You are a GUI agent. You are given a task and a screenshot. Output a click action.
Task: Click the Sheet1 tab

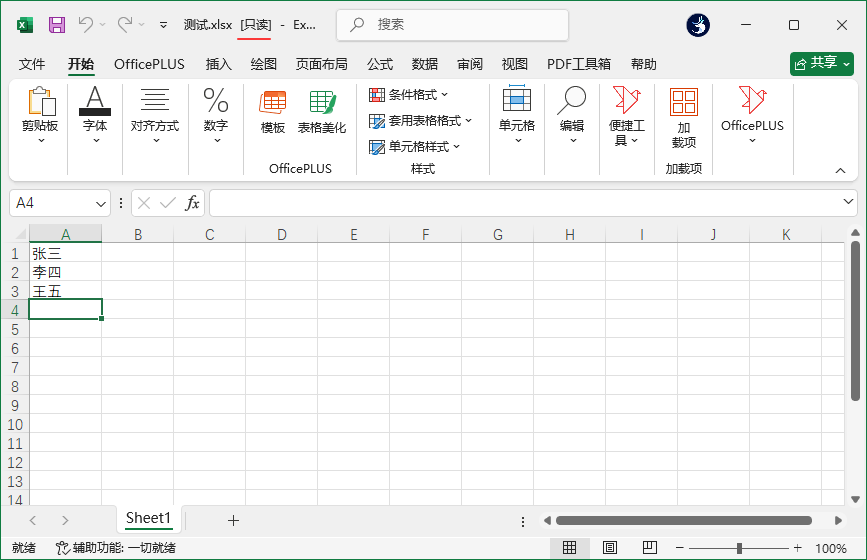pyautogui.click(x=148, y=519)
